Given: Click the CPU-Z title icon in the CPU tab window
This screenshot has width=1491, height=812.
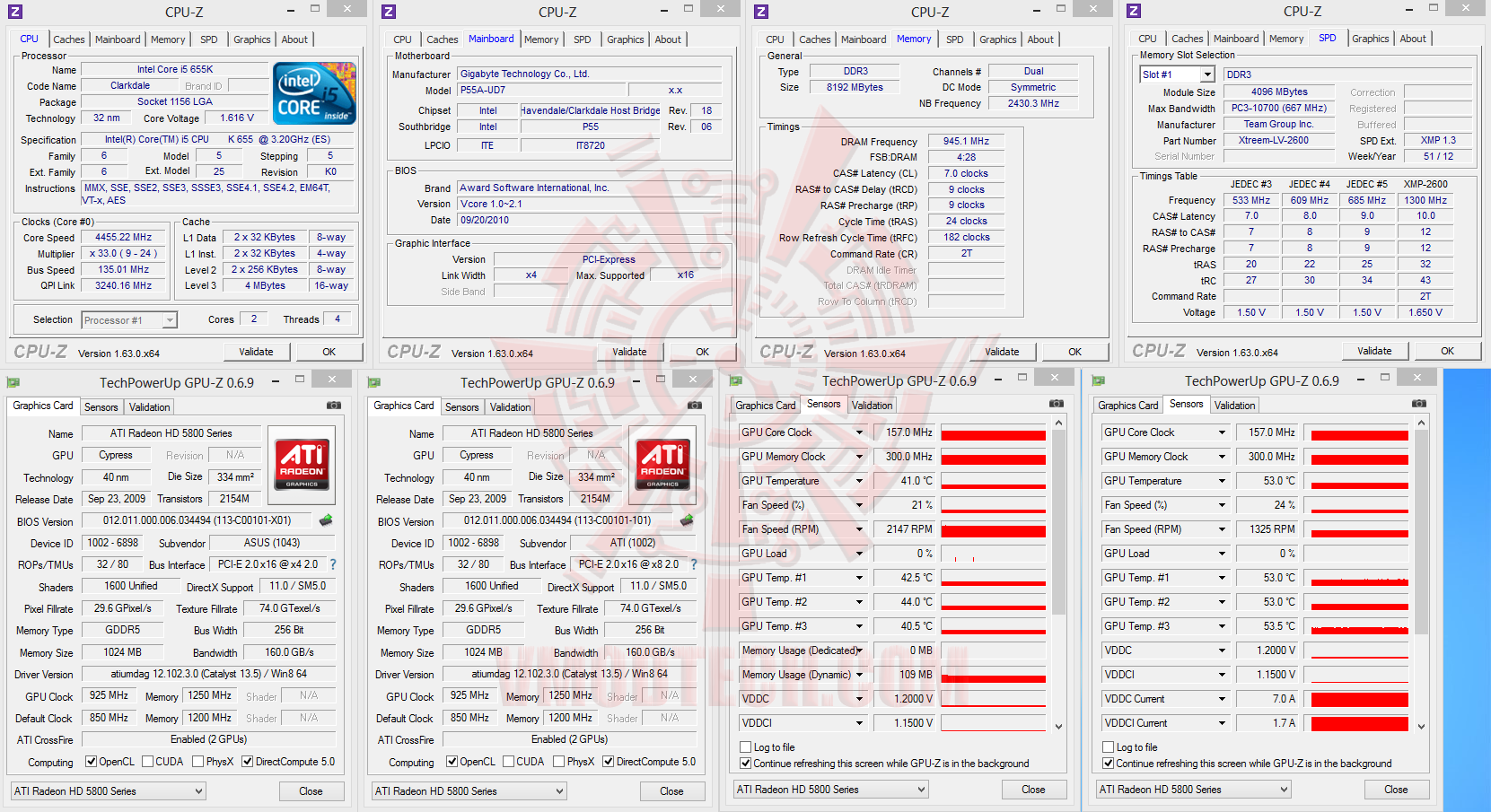Looking at the screenshot, I should coord(15,12).
